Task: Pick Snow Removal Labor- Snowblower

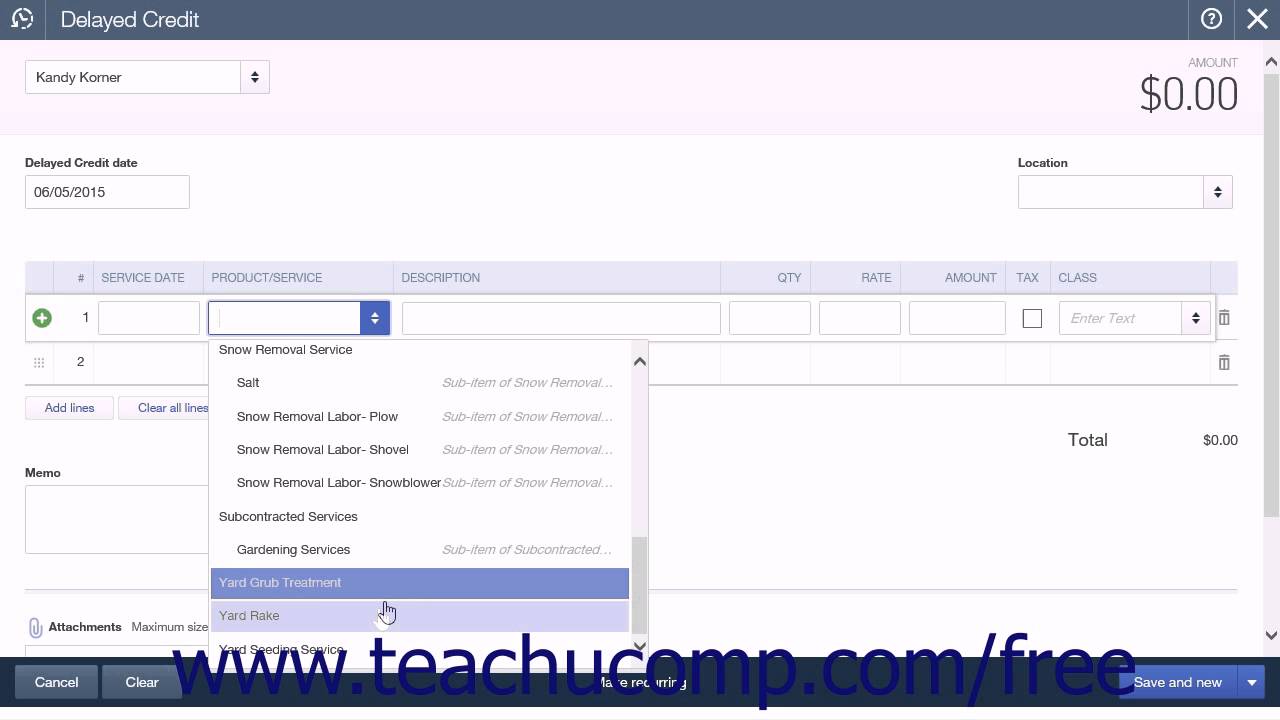Action: (419, 482)
